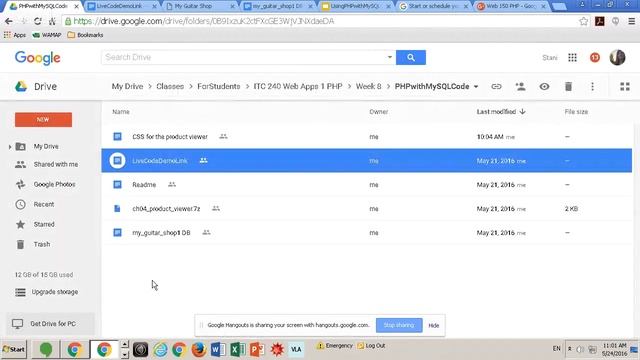Open Recent in sidebar
The image size is (640, 360).
(44, 204)
